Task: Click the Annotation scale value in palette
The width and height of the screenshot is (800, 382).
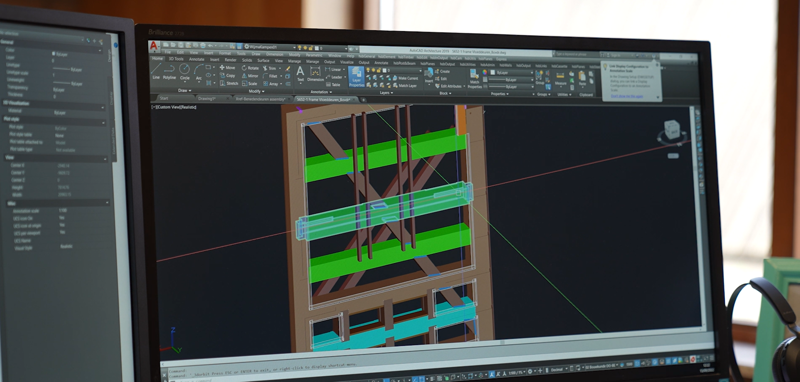Action: click(x=63, y=210)
